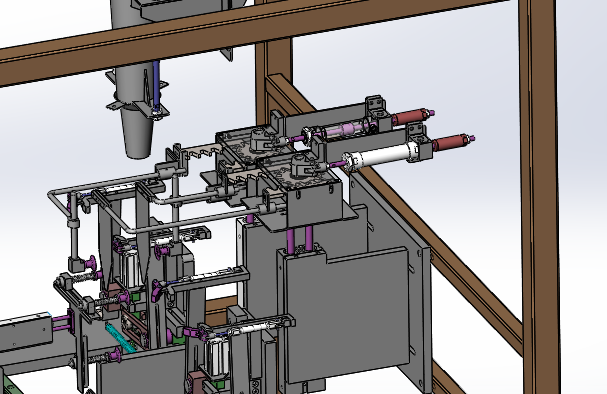Select the white pneumatic cylinder body

[381, 156]
